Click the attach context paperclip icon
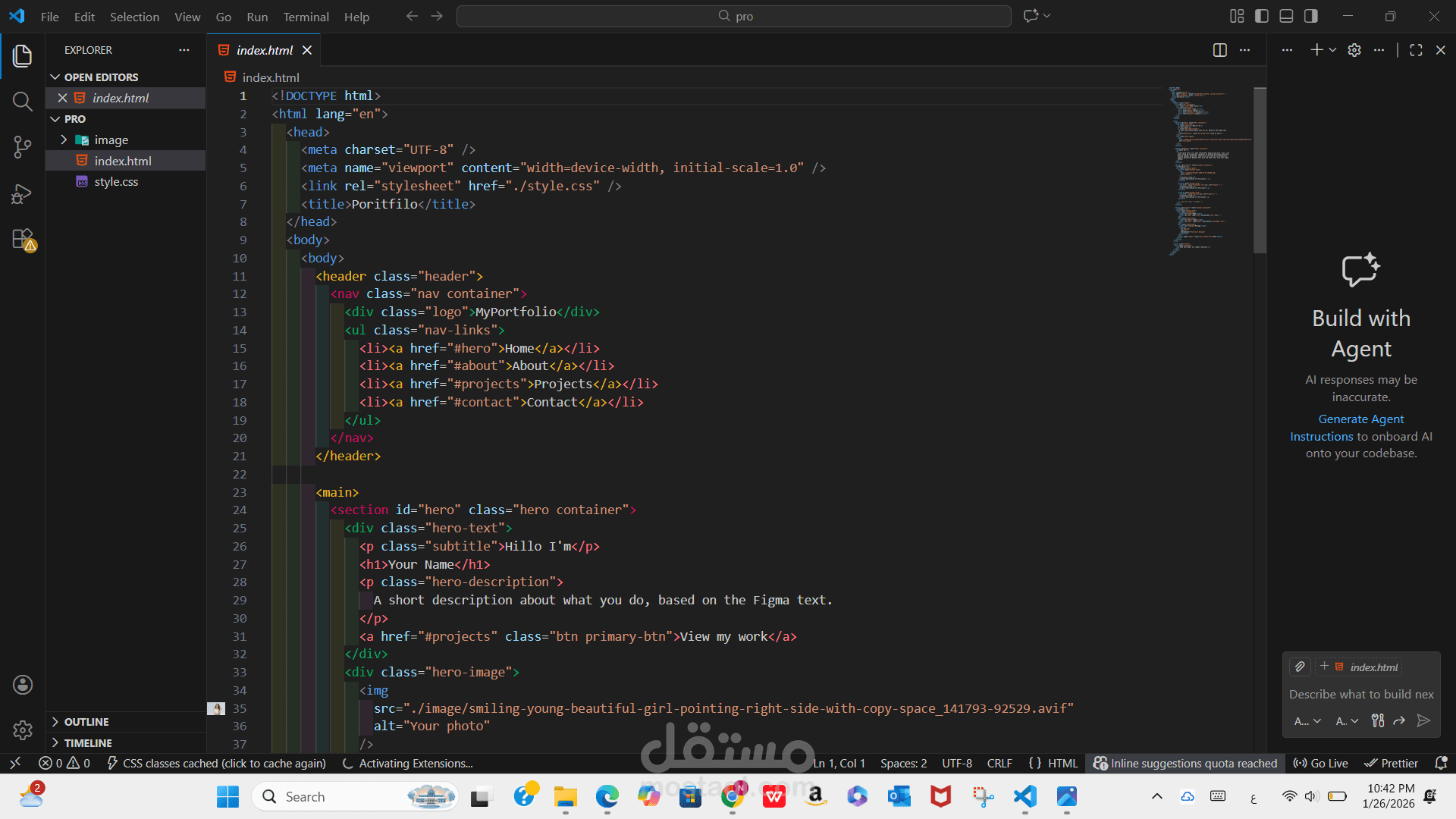Image resolution: width=1456 pixels, height=819 pixels. point(1300,667)
